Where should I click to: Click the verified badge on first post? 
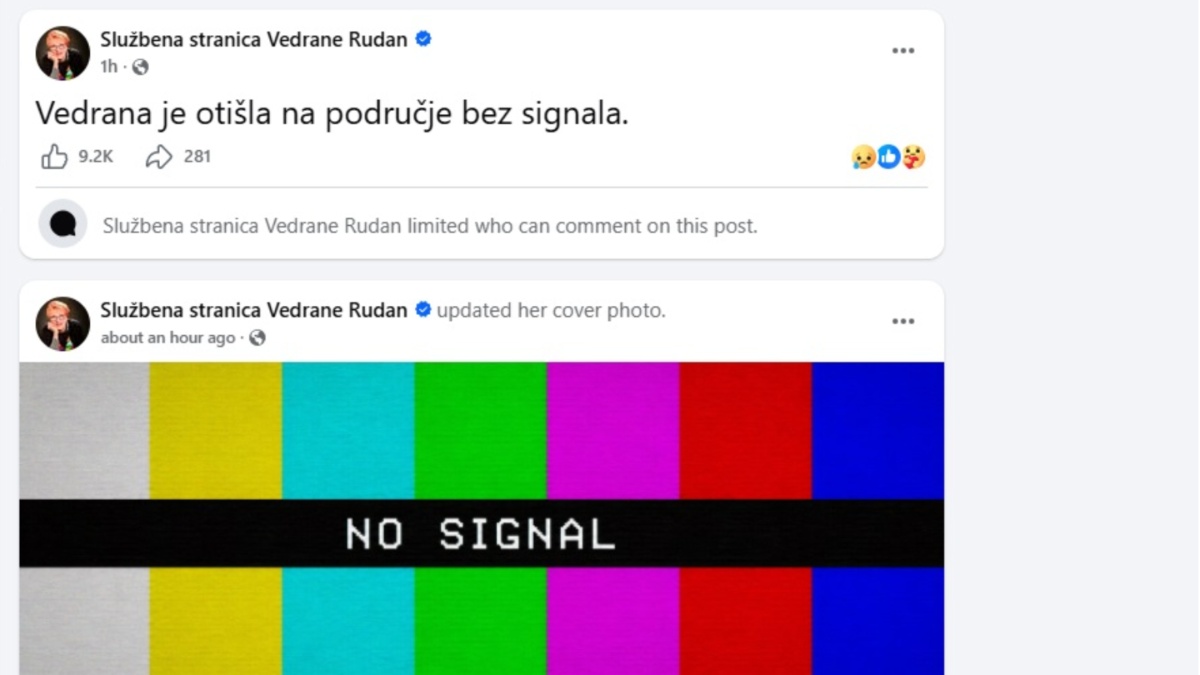coord(423,39)
